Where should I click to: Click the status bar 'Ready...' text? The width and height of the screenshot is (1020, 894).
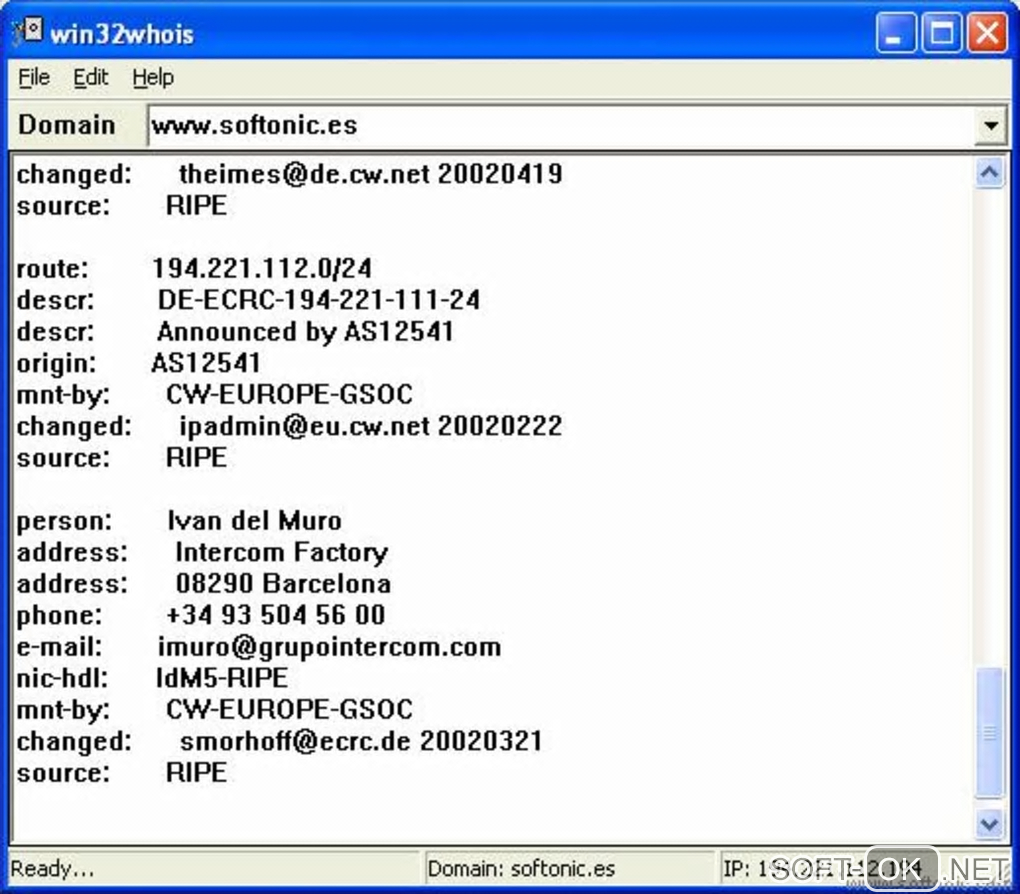tap(52, 869)
